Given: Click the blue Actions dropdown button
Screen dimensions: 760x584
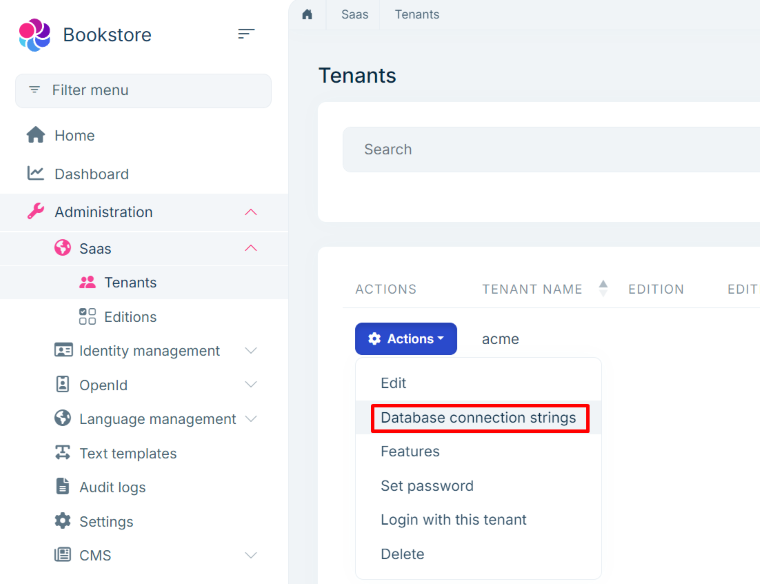Looking at the screenshot, I should 406,339.
